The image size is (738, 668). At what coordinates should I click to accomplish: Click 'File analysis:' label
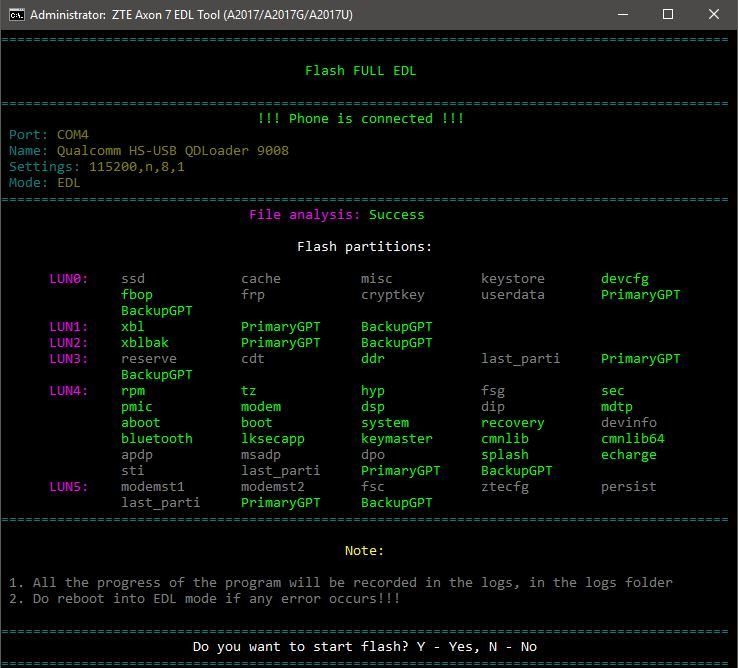pos(305,215)
